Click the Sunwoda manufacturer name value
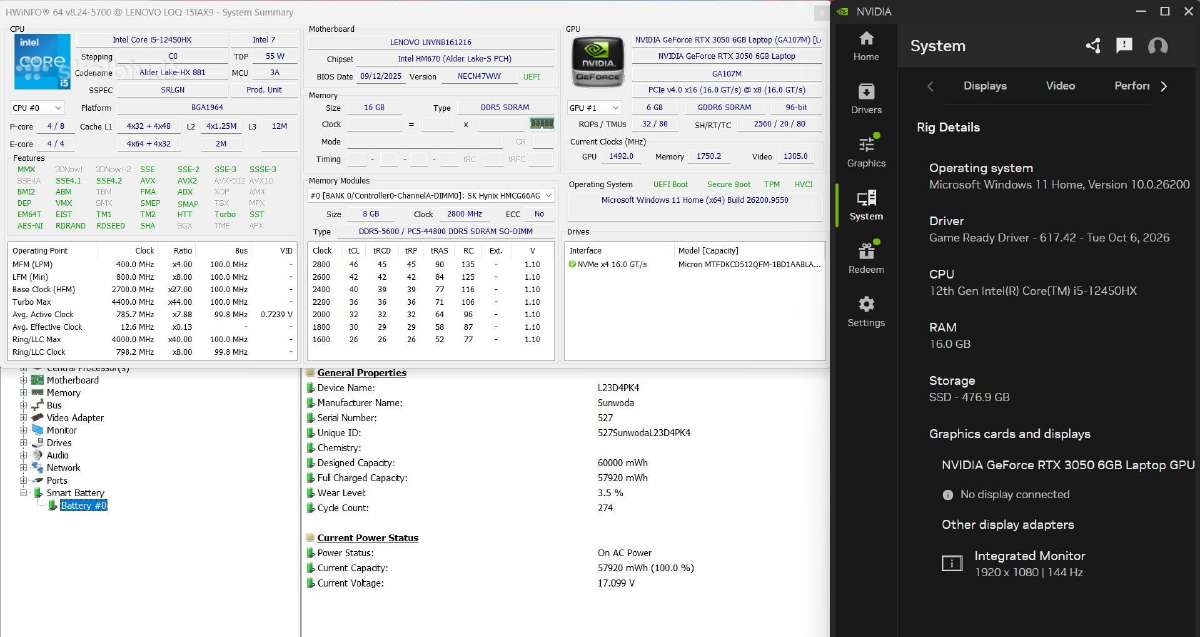 616,403
